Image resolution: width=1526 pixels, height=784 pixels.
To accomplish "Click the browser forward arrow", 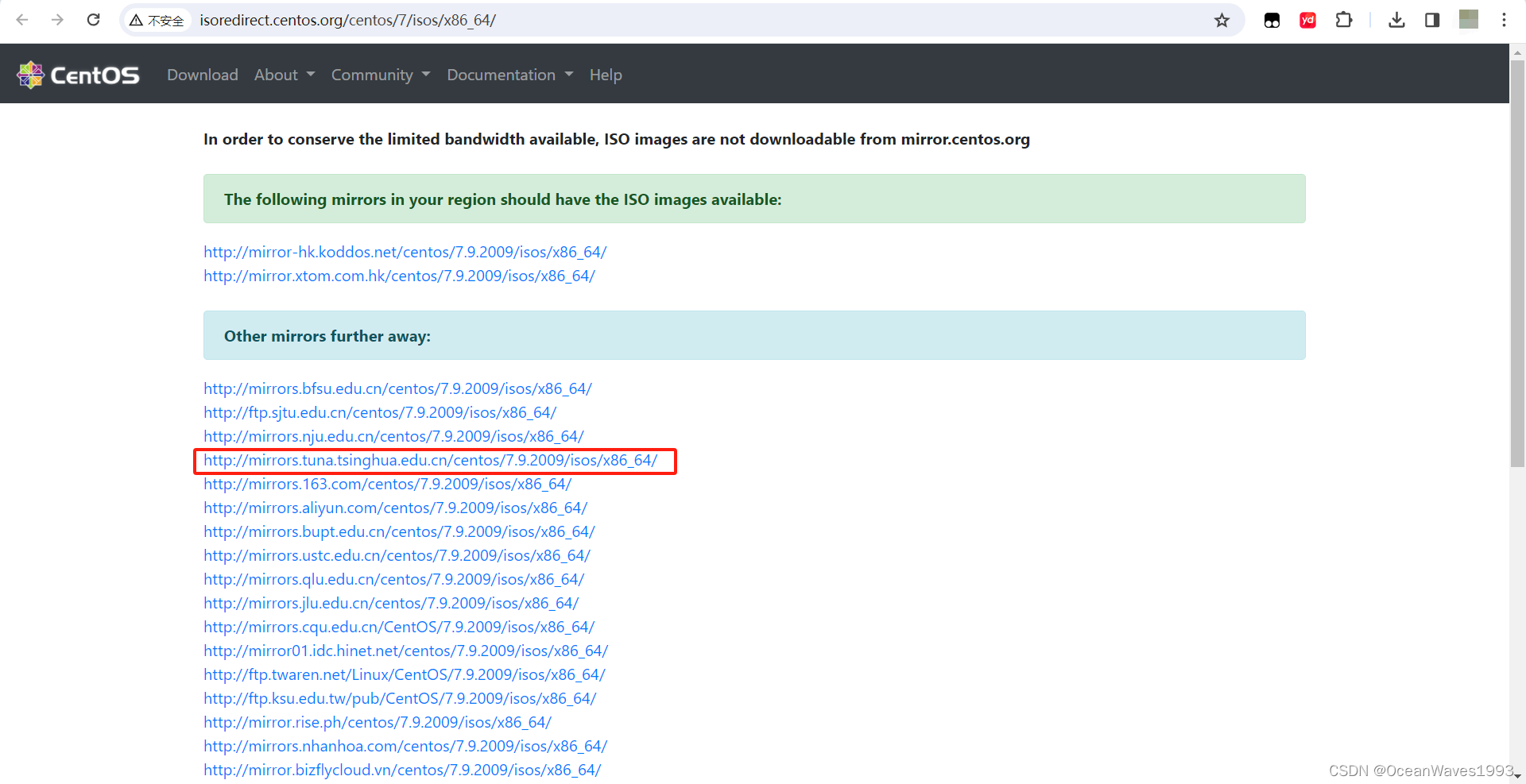I will click(57, 20).
